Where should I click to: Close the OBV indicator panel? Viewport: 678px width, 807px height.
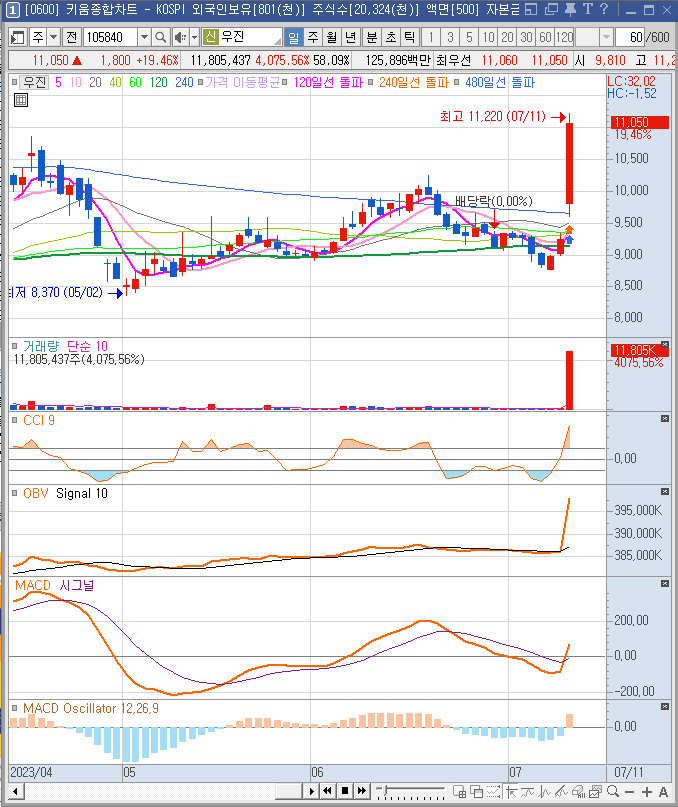665,492
